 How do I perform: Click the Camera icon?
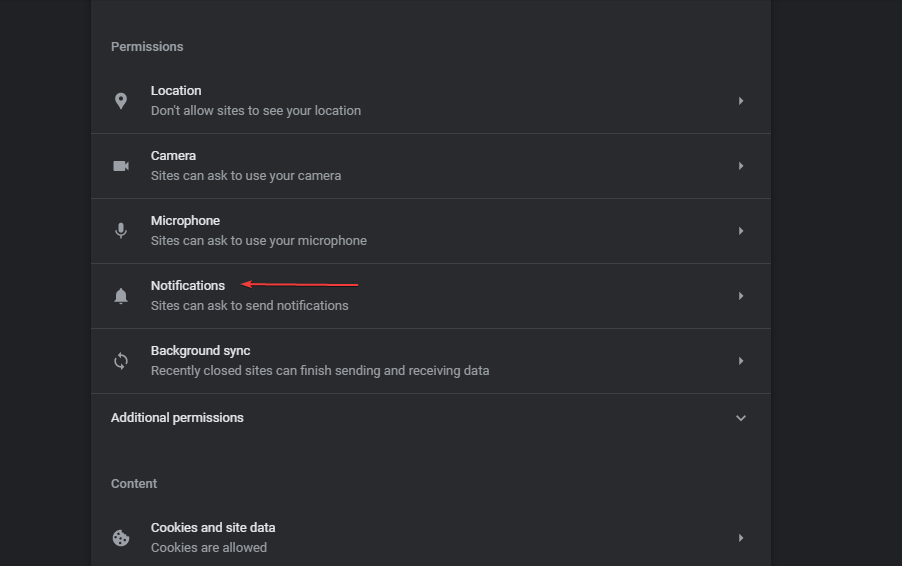[x=121, y=166]
